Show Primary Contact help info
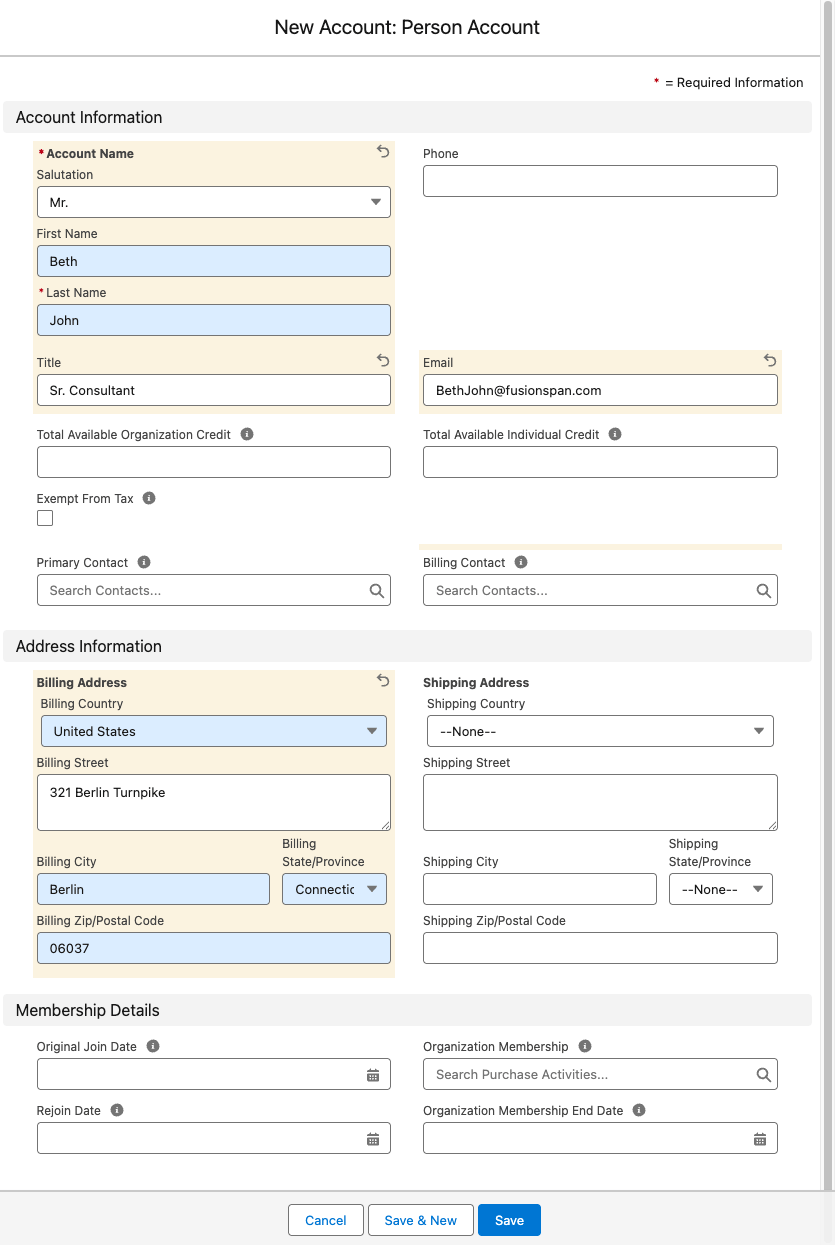This screenshot has width=836, height=1245. pos(144,562)
